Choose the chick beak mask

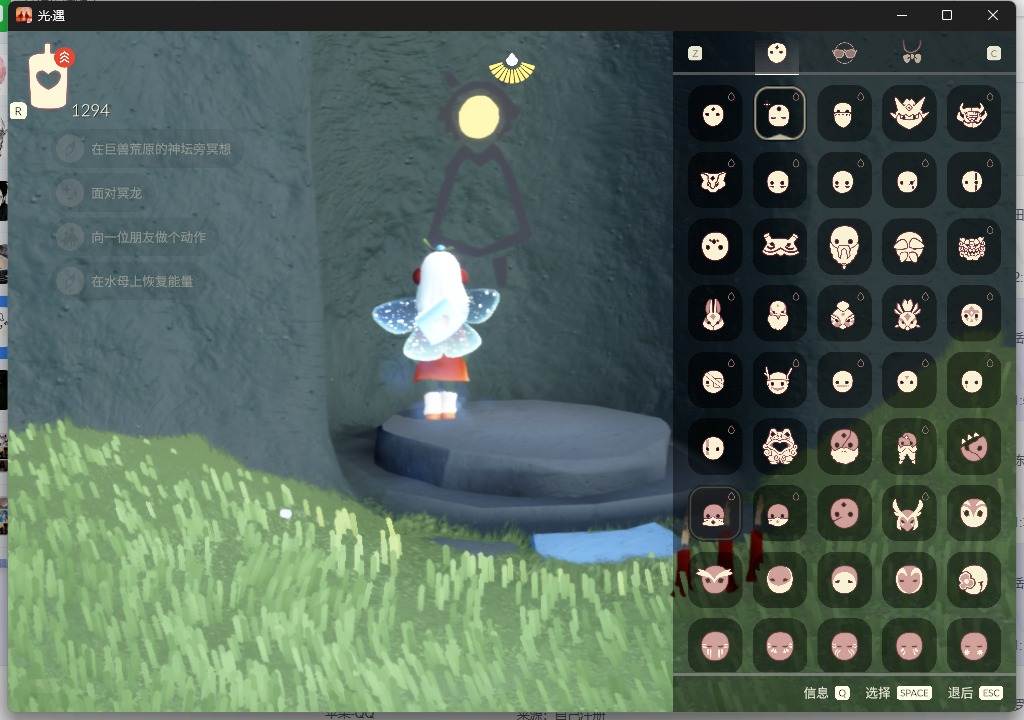tap(779, 314)
